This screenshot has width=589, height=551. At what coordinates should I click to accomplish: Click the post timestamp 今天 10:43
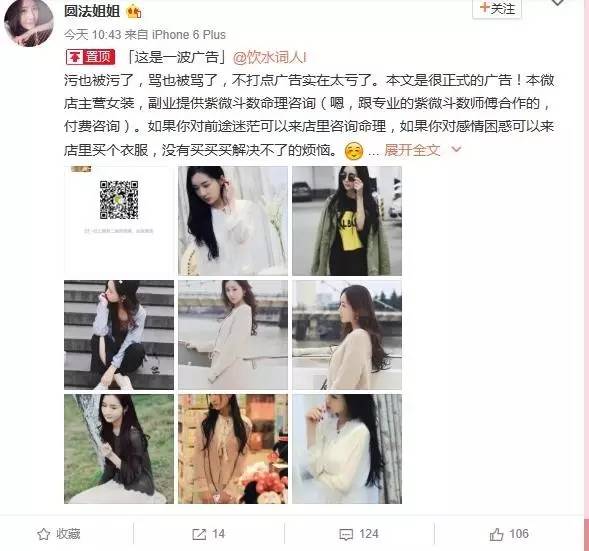[x=92, y=35]
